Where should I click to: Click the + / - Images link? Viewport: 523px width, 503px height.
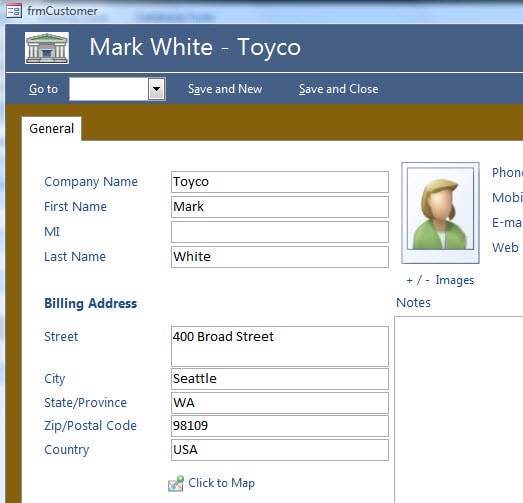tap(440, 280)
